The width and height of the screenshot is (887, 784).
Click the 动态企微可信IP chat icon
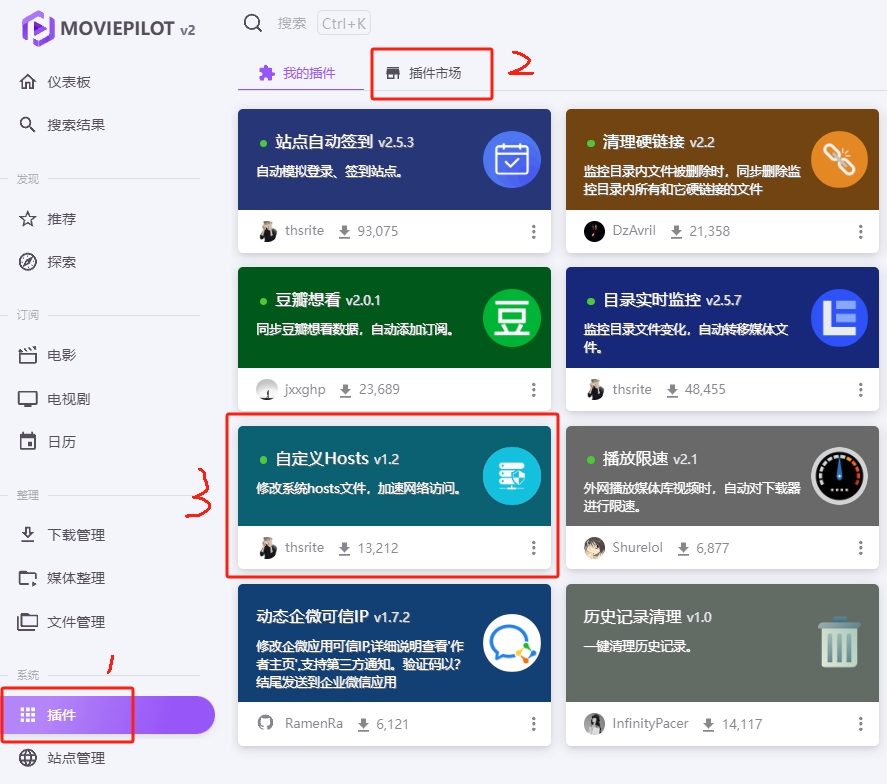point(512,643)
